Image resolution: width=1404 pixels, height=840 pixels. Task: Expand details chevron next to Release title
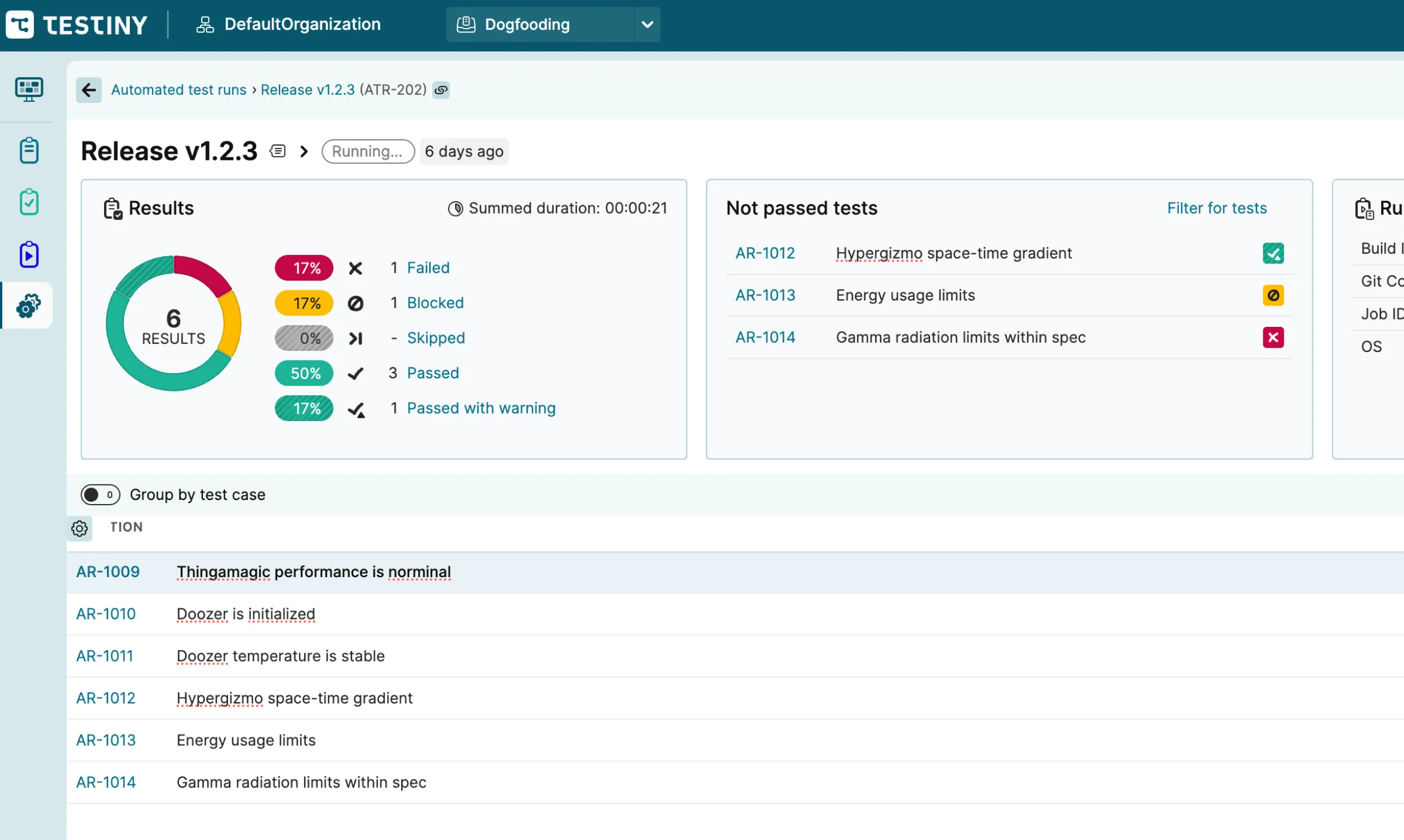[304, 151]
